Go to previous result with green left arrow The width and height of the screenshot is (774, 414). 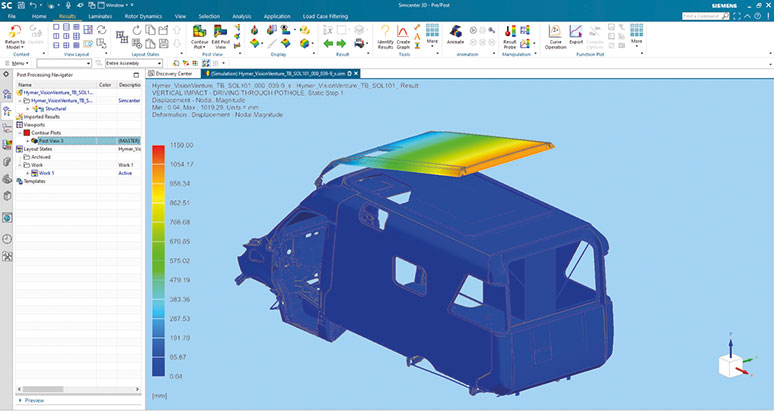pos(328,44)
